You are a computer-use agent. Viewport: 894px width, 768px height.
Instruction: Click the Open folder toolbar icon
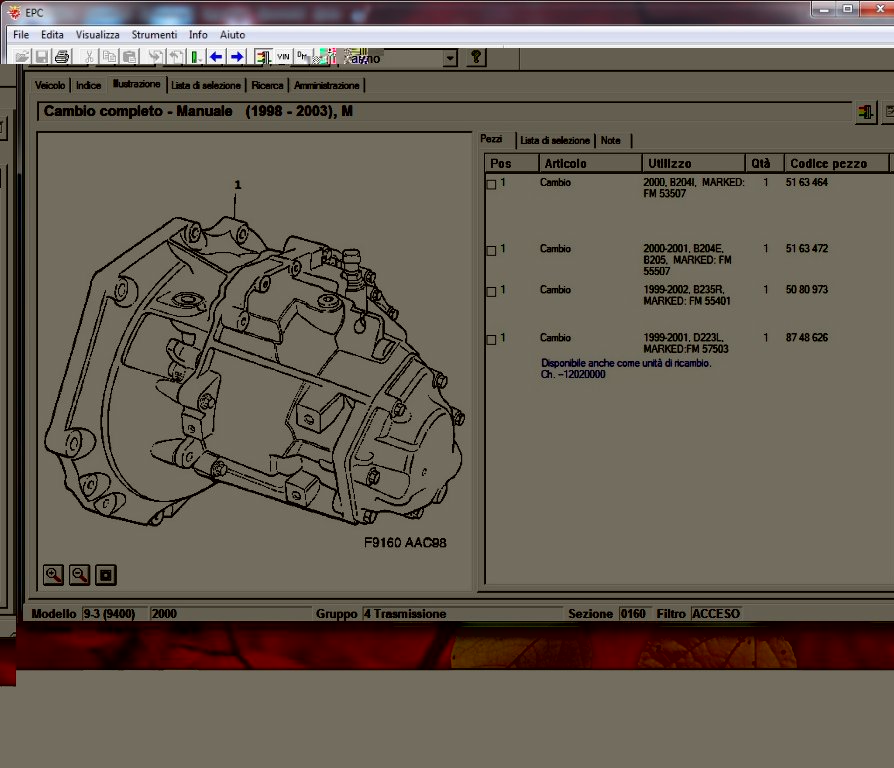click(22, 57)
